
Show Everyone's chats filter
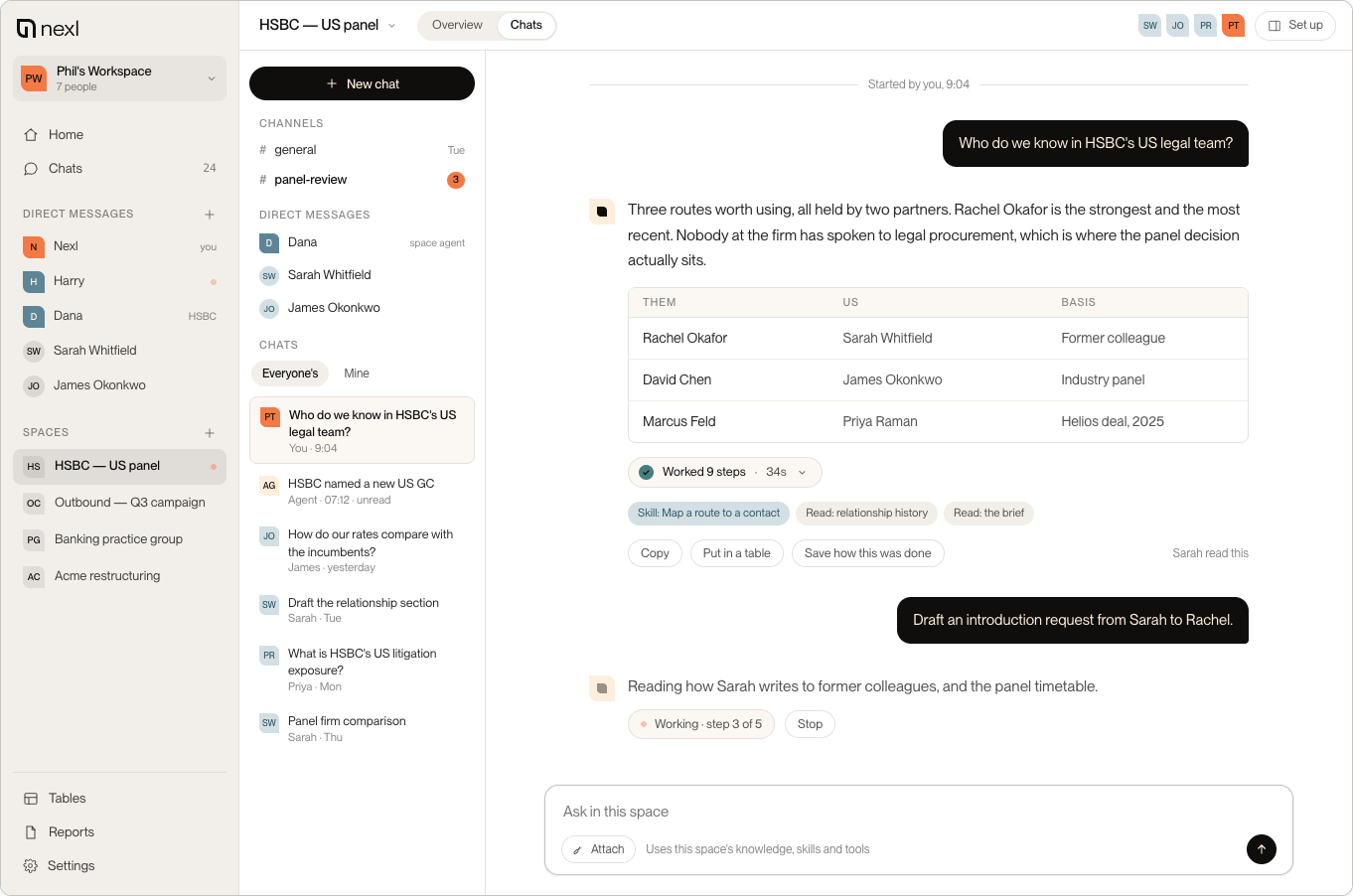tap(290, 373)
